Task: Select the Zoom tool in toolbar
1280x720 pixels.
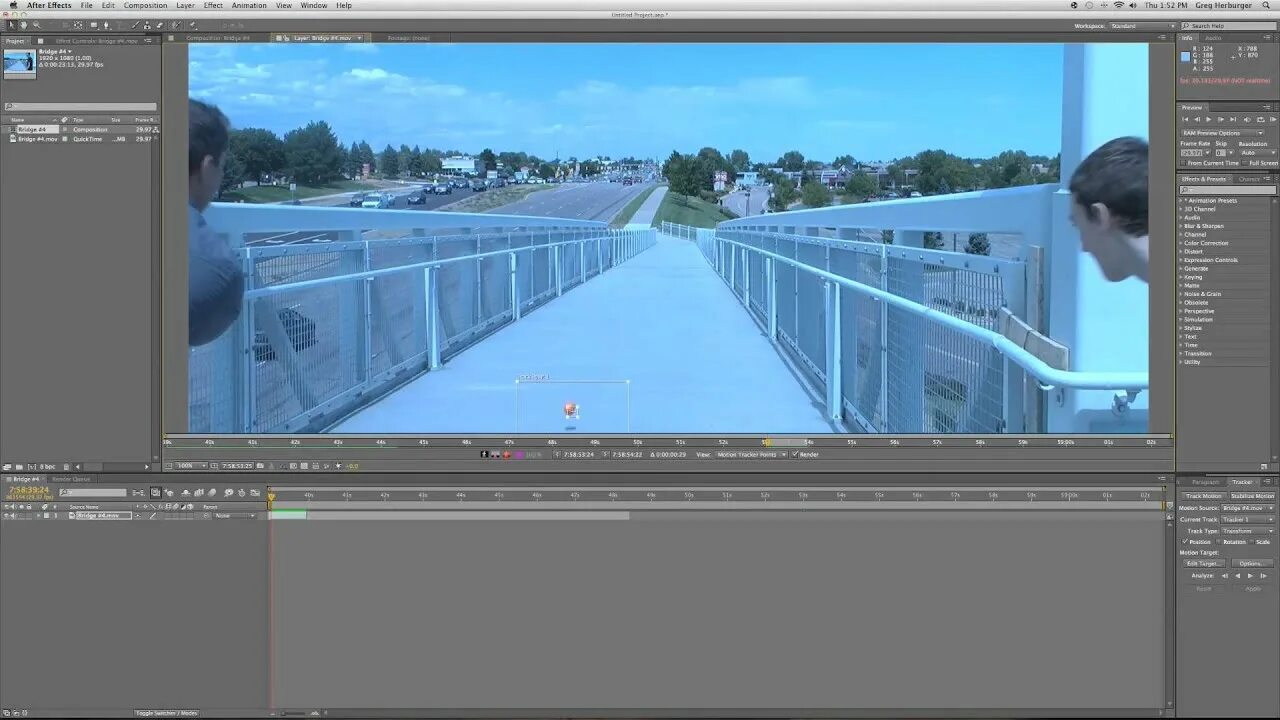Action: [37, 25]
